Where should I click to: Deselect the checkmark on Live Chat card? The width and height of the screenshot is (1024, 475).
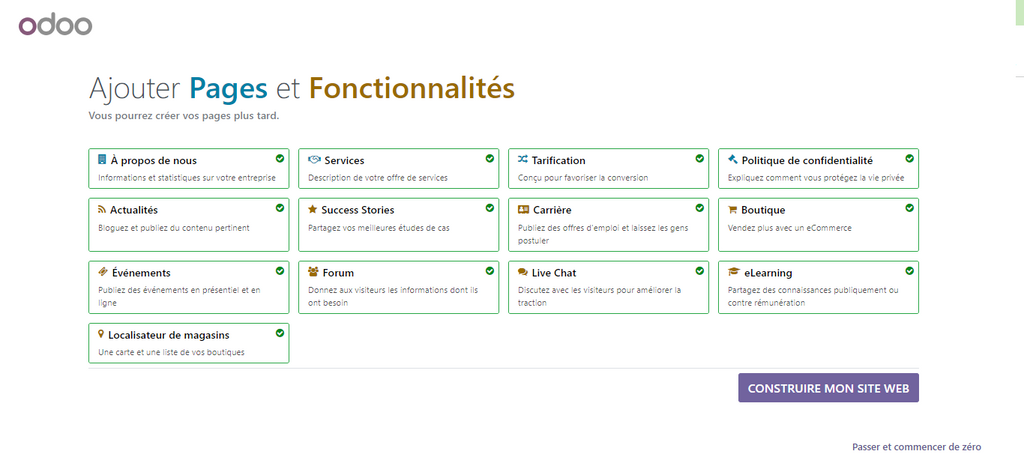coord(700,270)
